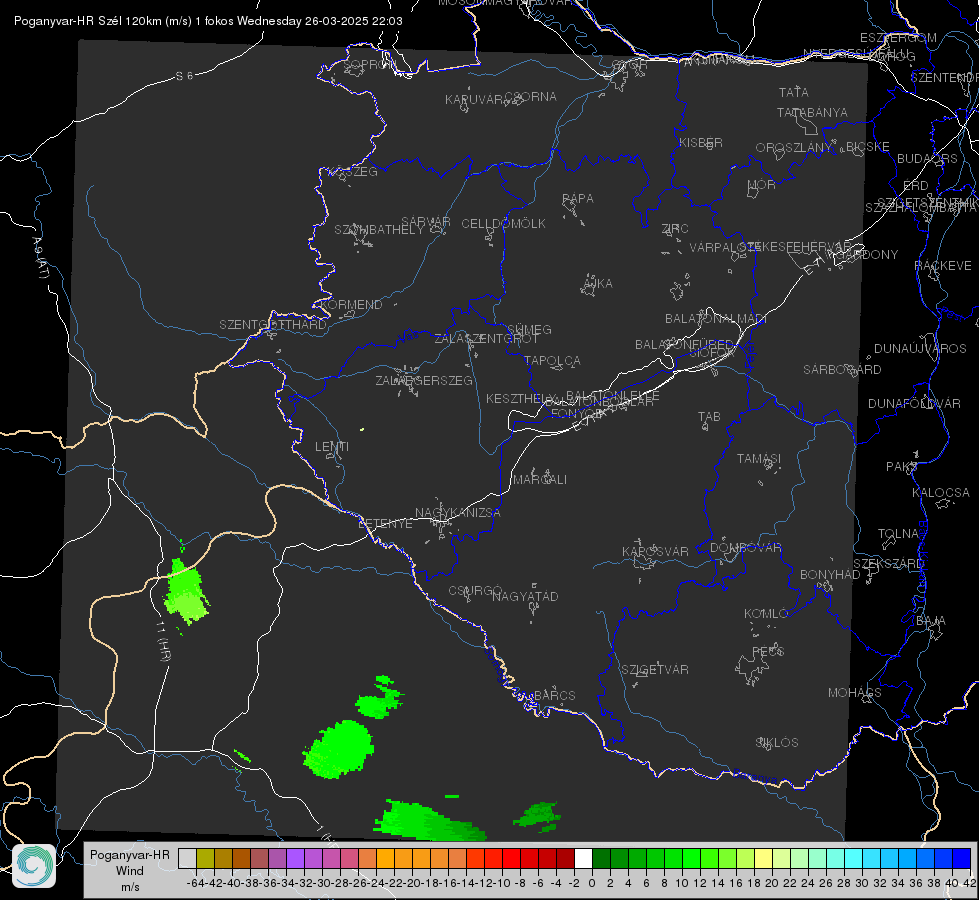This screenshot has width=979, height=900.
Task: Click the dark red swatch above -4
Action: (x=565, y=858)
